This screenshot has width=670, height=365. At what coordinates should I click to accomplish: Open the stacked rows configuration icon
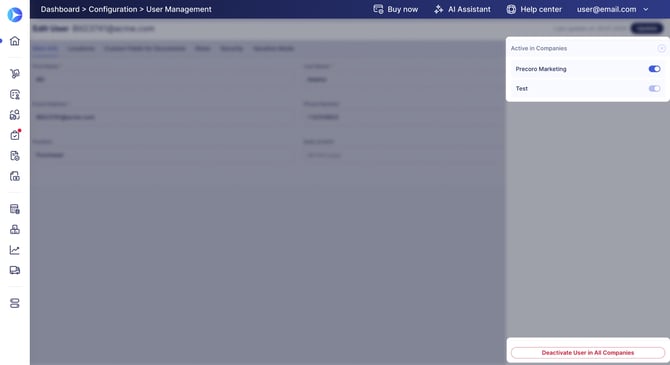pyautogui.click(x=15, y=303)
